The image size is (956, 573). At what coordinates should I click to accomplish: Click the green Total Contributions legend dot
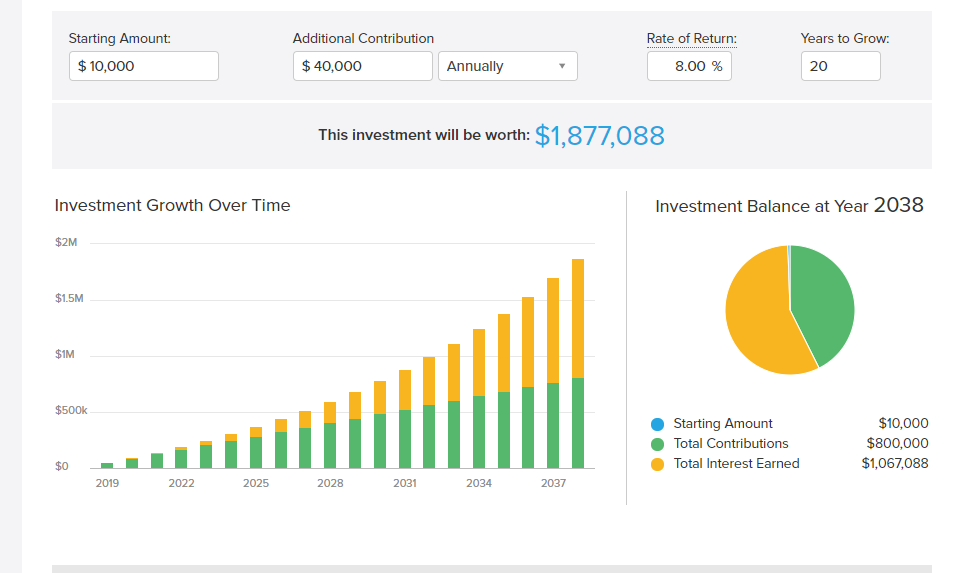point(657,444)
